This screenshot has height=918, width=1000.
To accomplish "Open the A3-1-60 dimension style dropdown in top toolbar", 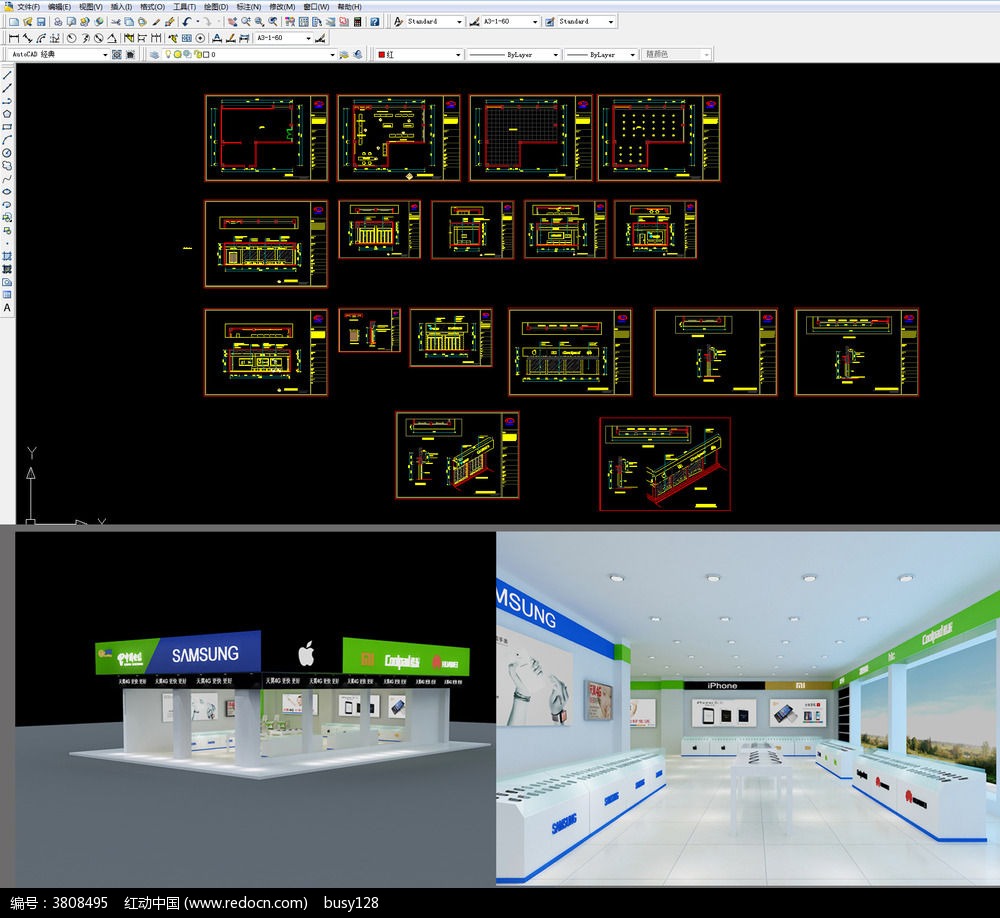I will pos(535,22).
